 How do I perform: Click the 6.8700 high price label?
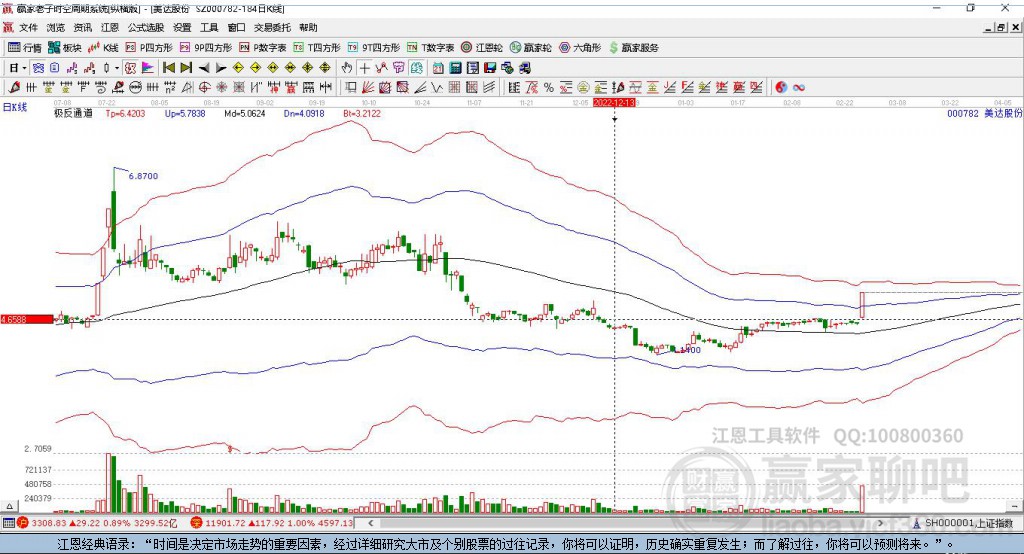point(143,176)
